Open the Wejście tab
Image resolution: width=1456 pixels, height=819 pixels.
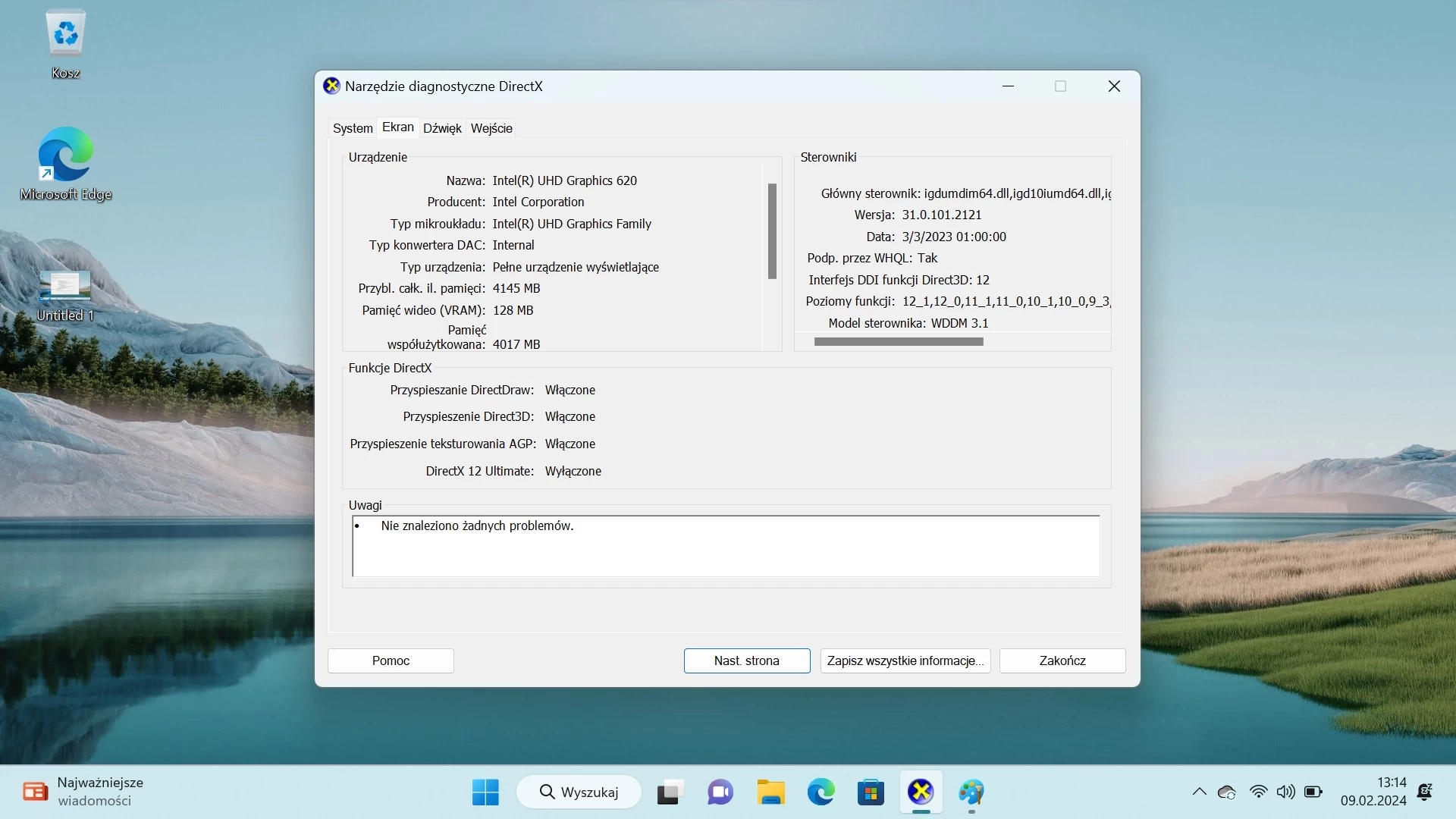(491, 128)
